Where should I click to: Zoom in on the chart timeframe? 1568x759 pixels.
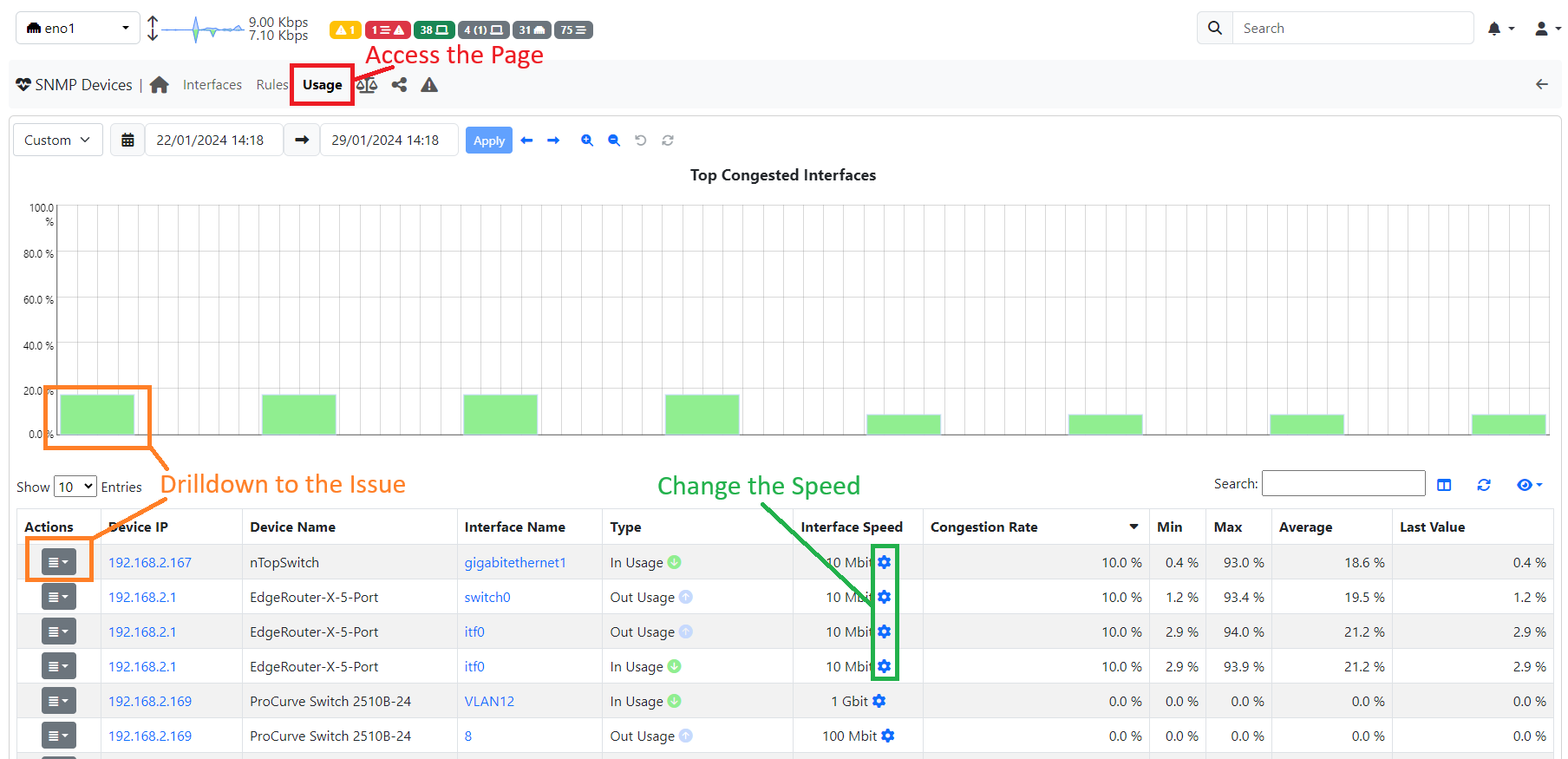587,141
